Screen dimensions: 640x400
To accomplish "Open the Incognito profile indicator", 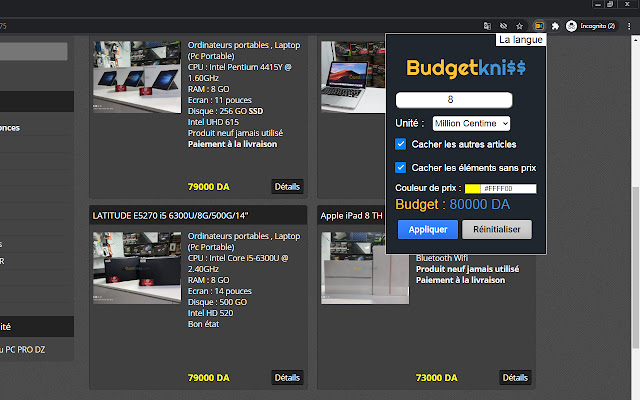I will pos(591,26).
